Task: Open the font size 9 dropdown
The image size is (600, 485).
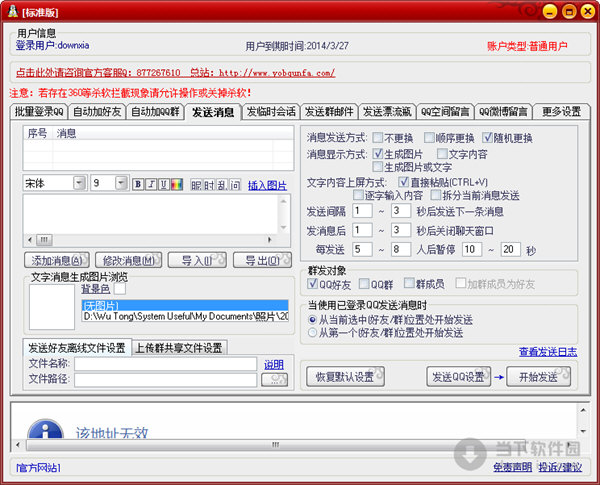Action: point(121,183)
